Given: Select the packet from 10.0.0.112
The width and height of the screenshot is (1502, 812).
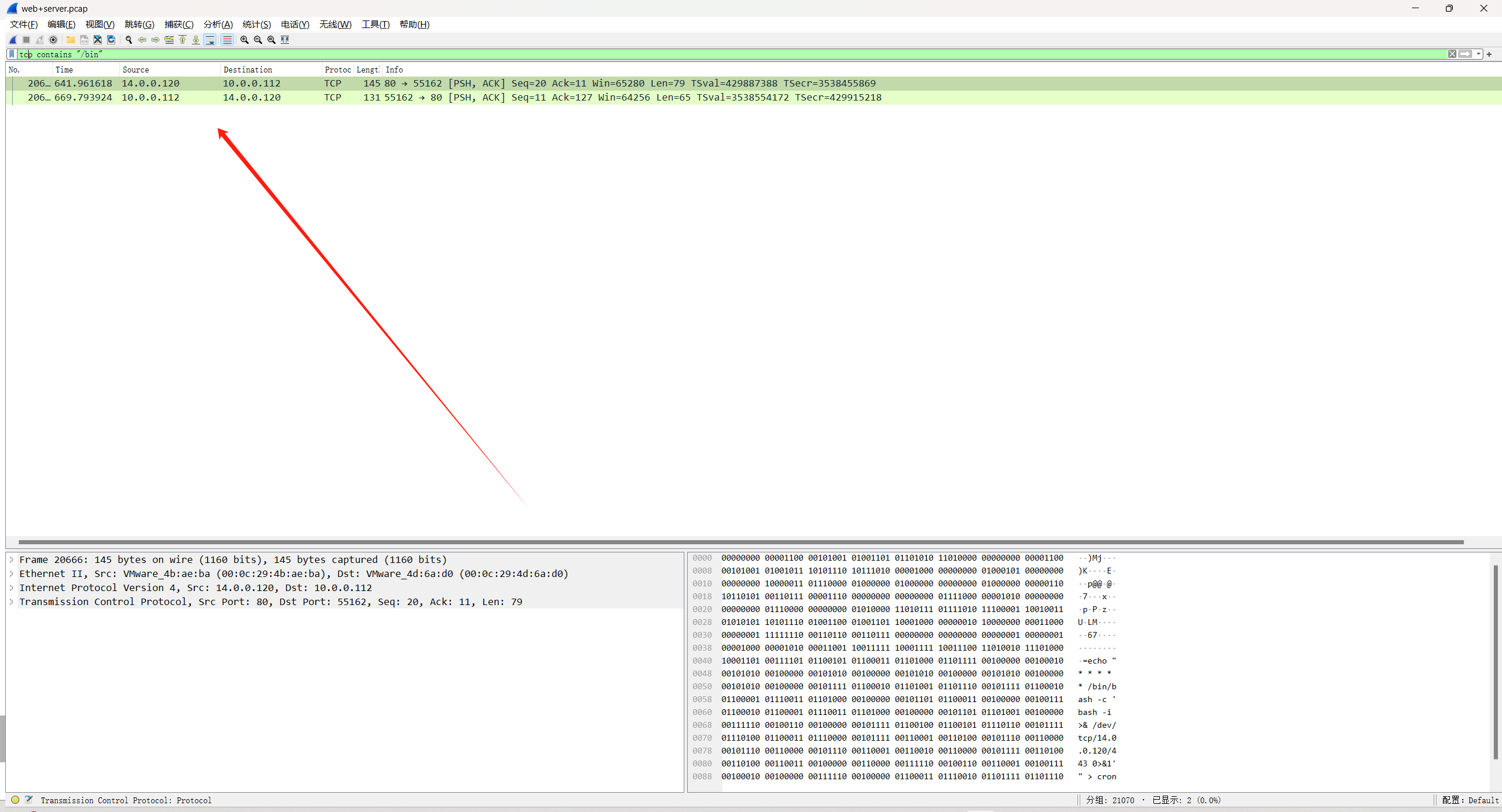Looking at the screenshot, I should tap(150, 97).
